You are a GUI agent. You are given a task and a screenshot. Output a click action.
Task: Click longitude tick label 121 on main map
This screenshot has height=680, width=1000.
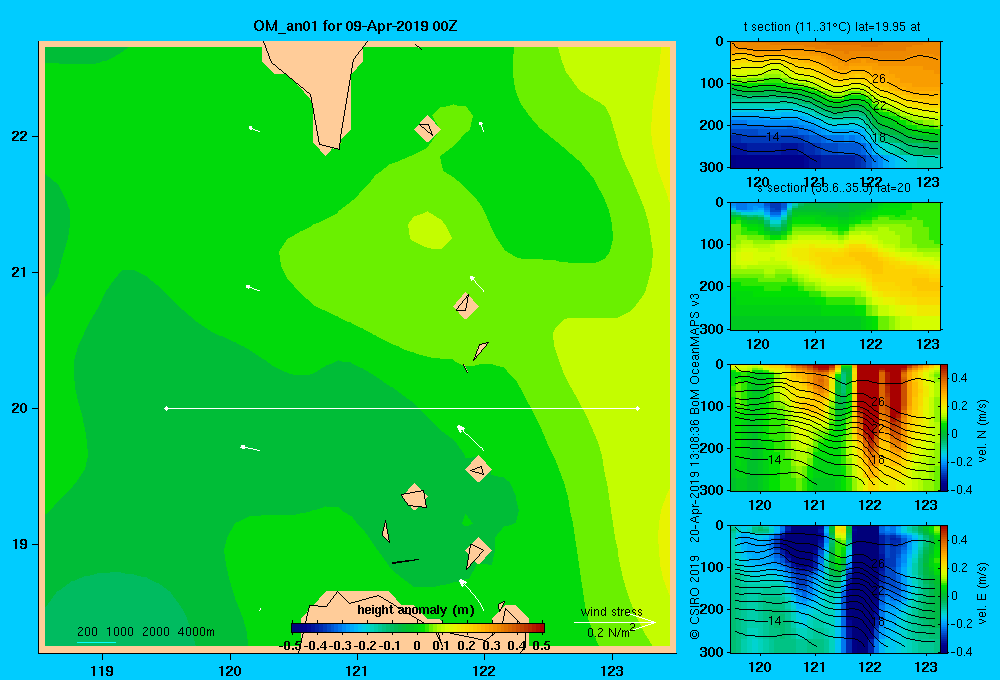pyautogui.click(x=357, y=670)
